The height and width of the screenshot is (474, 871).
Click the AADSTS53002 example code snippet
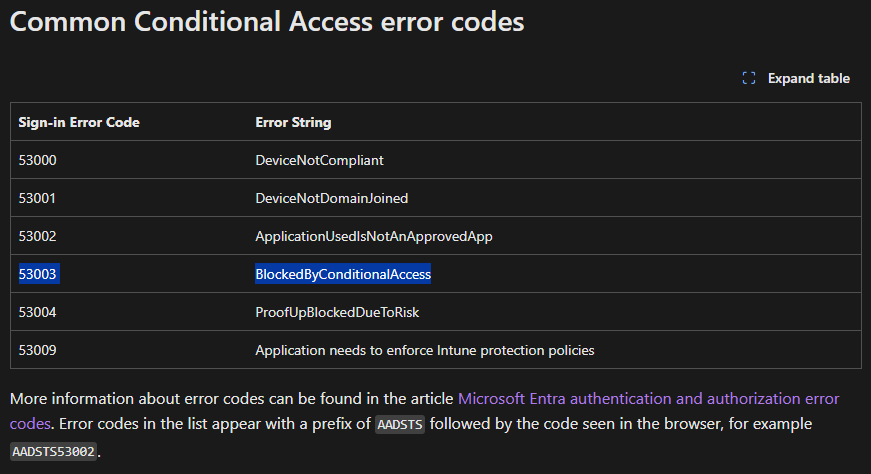click(x=54, y=451)
